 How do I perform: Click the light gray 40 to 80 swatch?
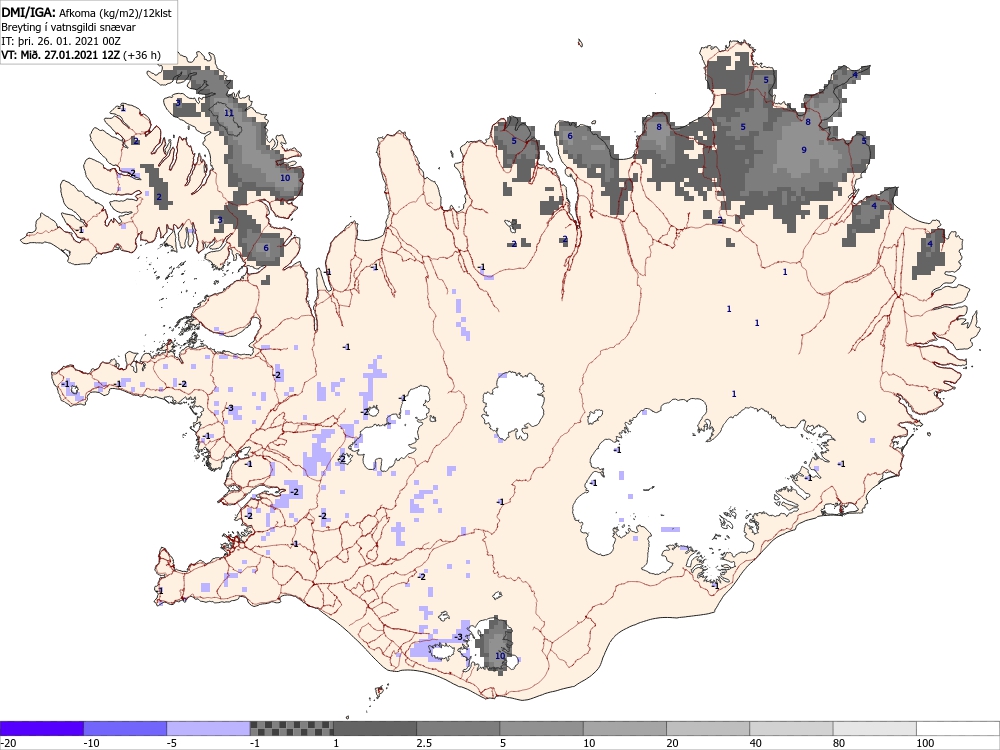791,728
